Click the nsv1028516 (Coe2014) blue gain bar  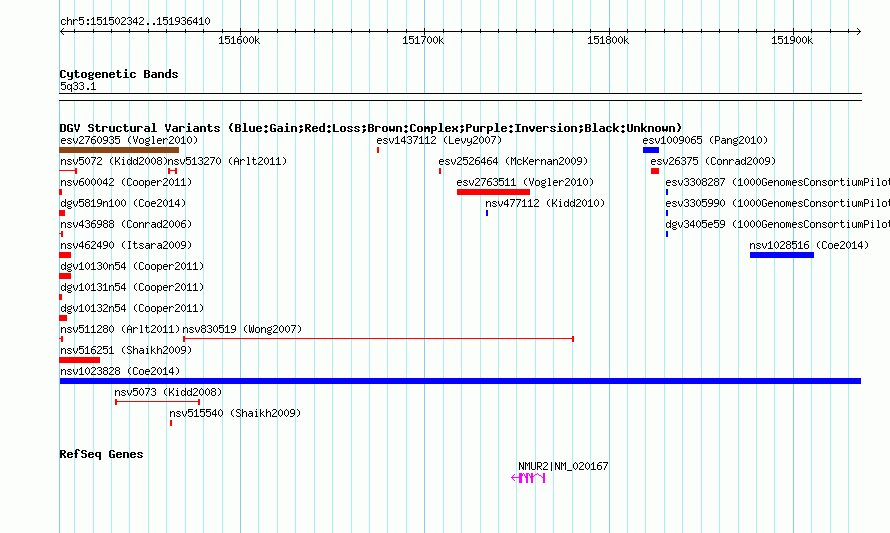[782, 255]
